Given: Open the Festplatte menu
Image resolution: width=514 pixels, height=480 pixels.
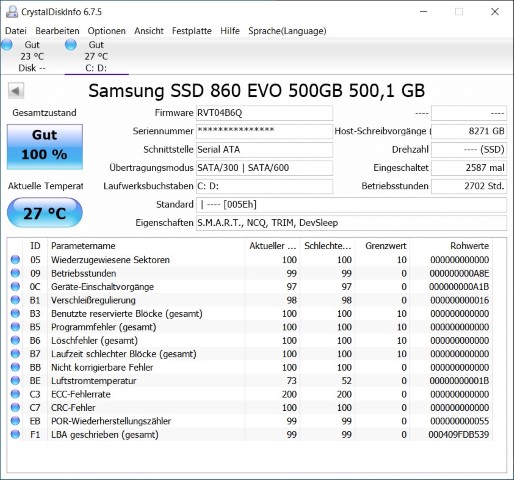Looking at the screenshot, I should [x=192, y=31].
